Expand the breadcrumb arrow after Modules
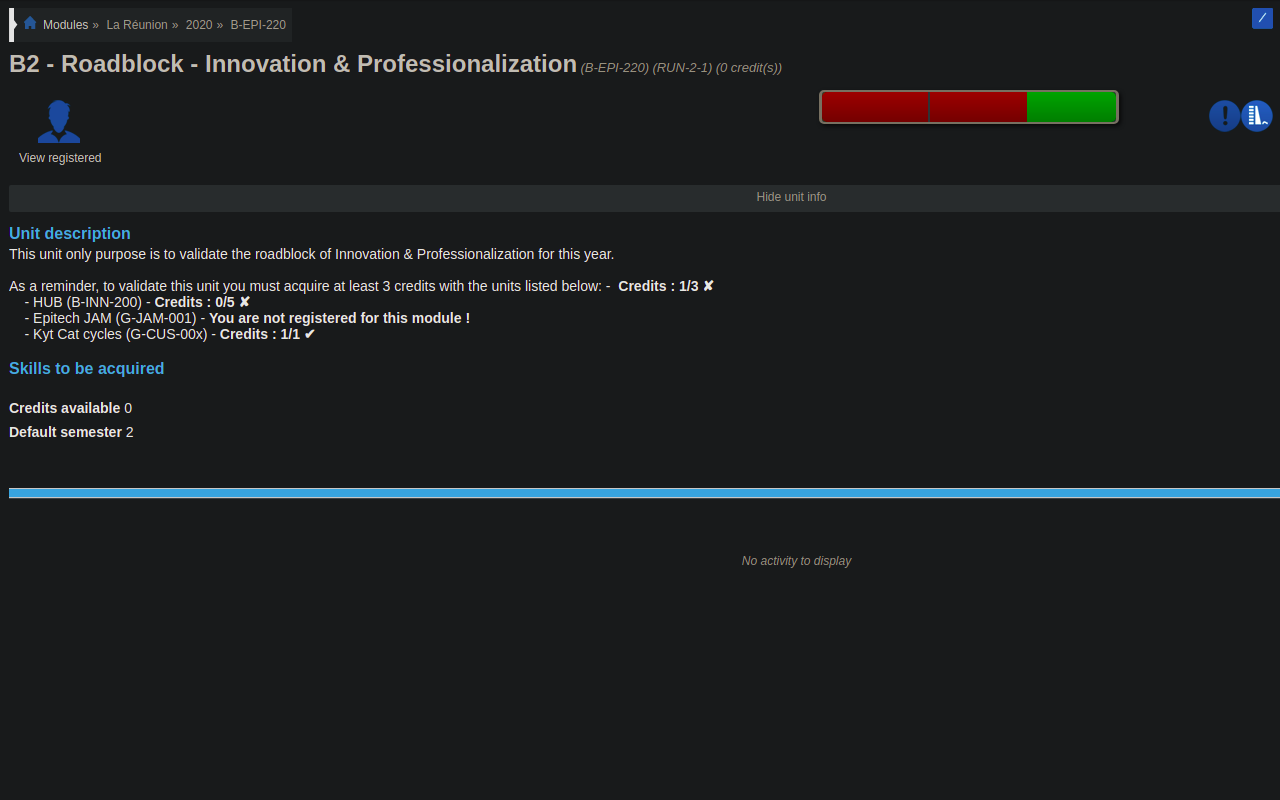 coord(96,24)
